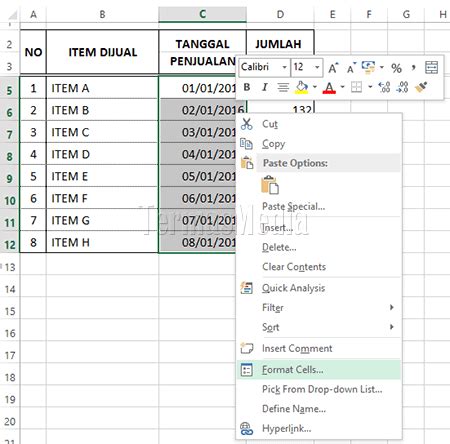Open Format Cells... menu entry

(319, 370)
